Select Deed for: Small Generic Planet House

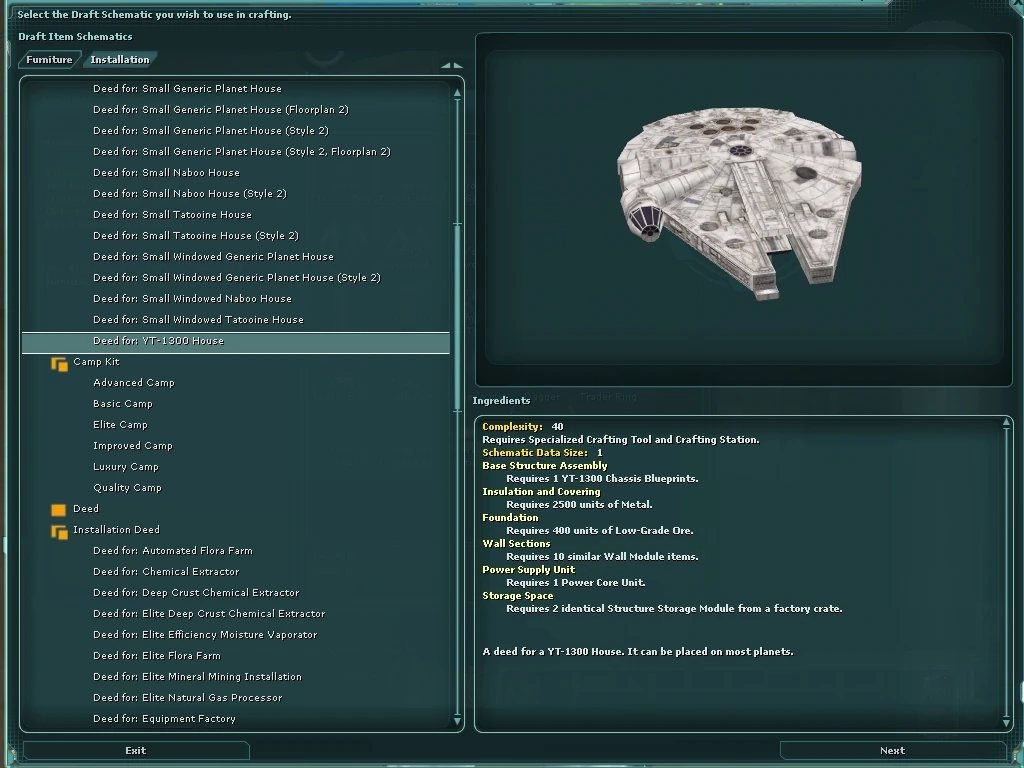pyautogui.click(x=187, y=89)
